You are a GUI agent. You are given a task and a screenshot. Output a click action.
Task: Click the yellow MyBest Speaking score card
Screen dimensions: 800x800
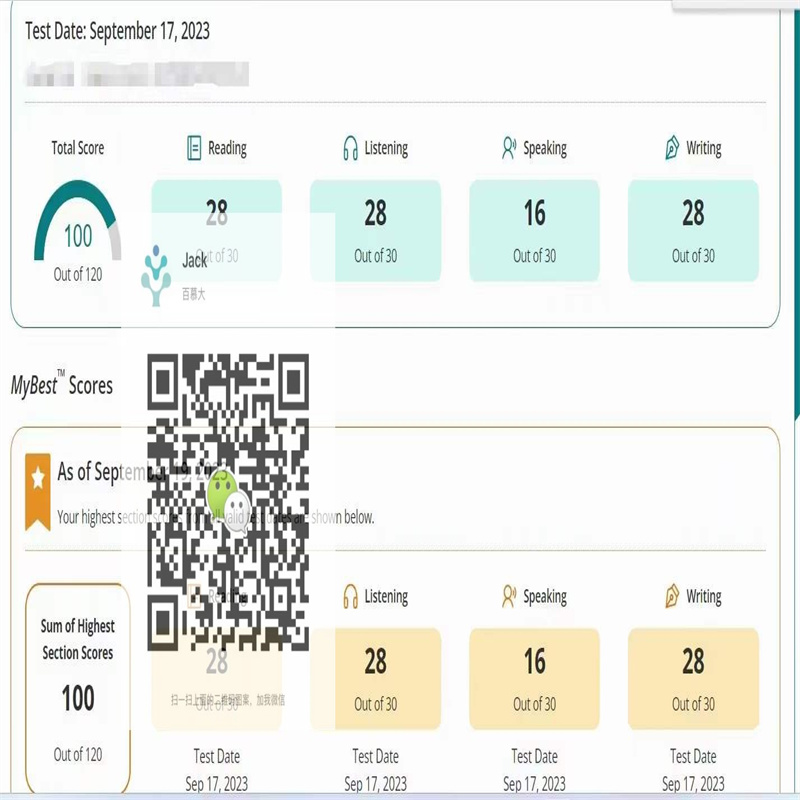[x=534, y=678]
